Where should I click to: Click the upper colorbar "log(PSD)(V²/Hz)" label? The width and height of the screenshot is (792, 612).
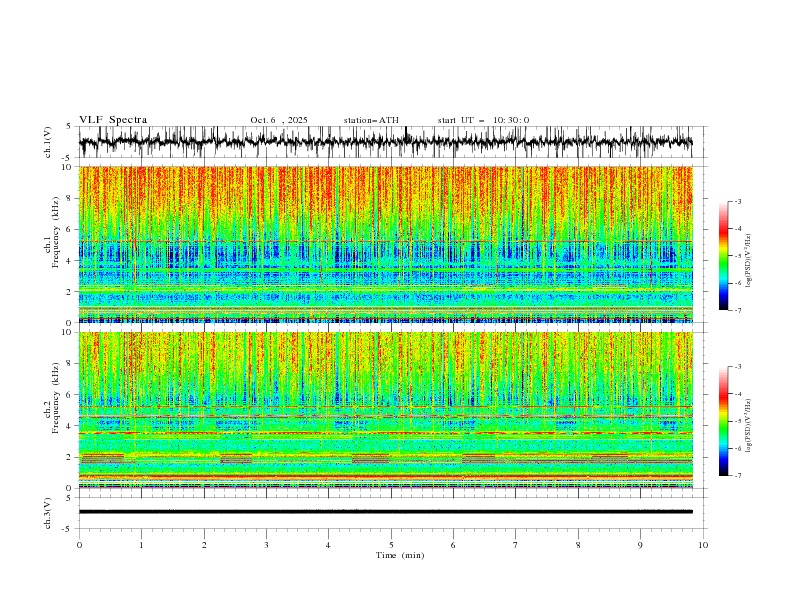[750, 261]
